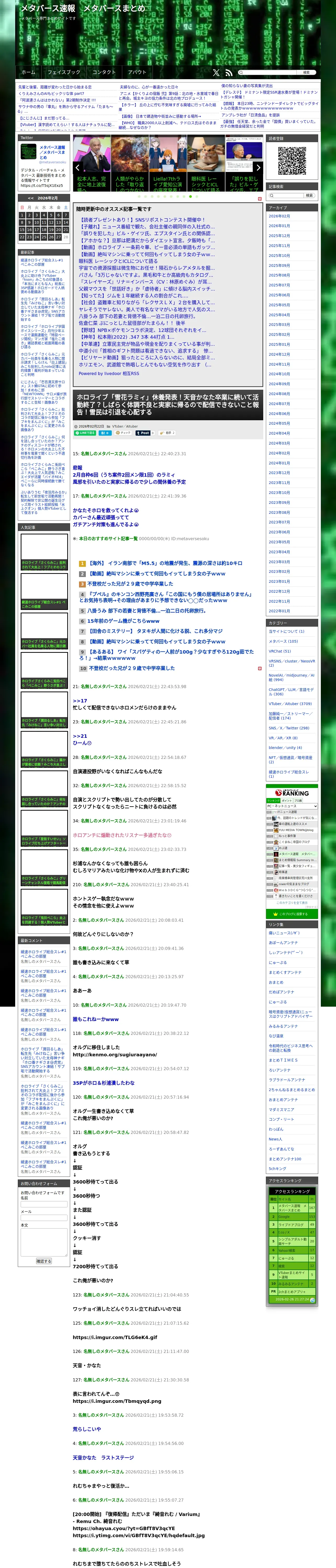336x1568 pixels.
Task: Click the >>17 reply anchor
Action: [x=80, y=701]
